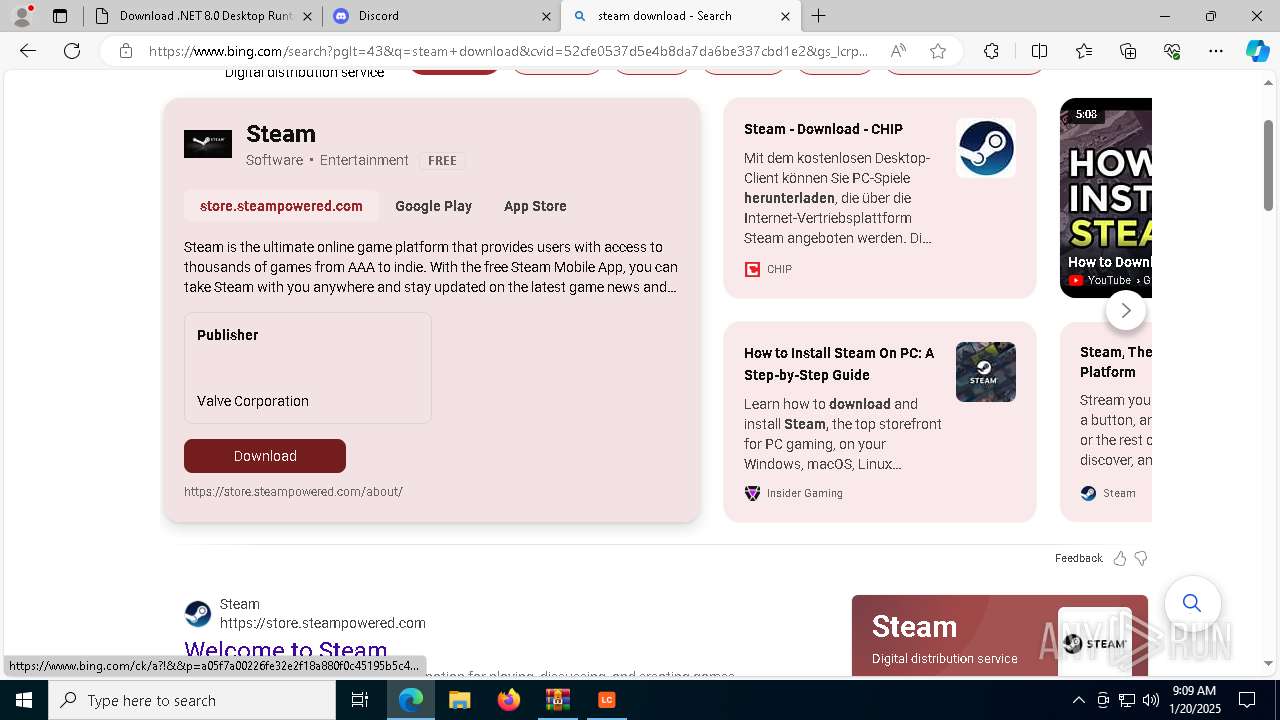Click the Steam thumbnail in Insider Gaming card
This screenshot has height=720, width=1280.
point(986,372)
